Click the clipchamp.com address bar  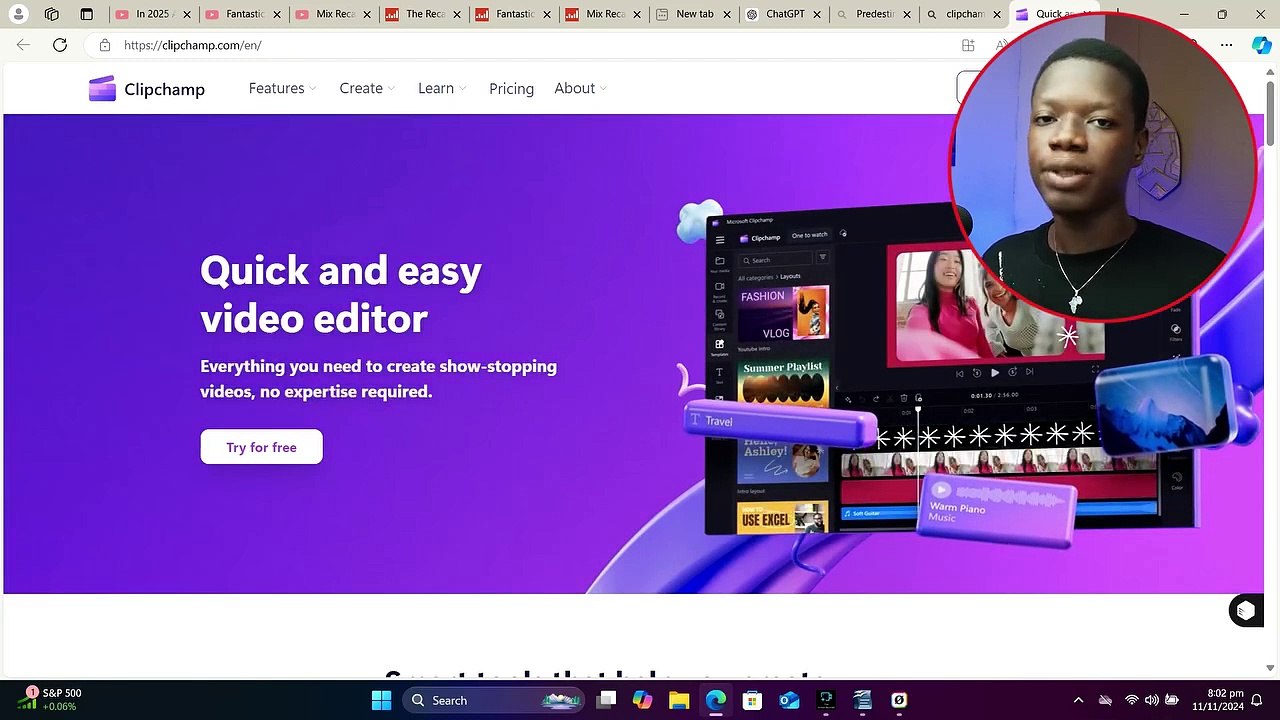pos(520,45)
